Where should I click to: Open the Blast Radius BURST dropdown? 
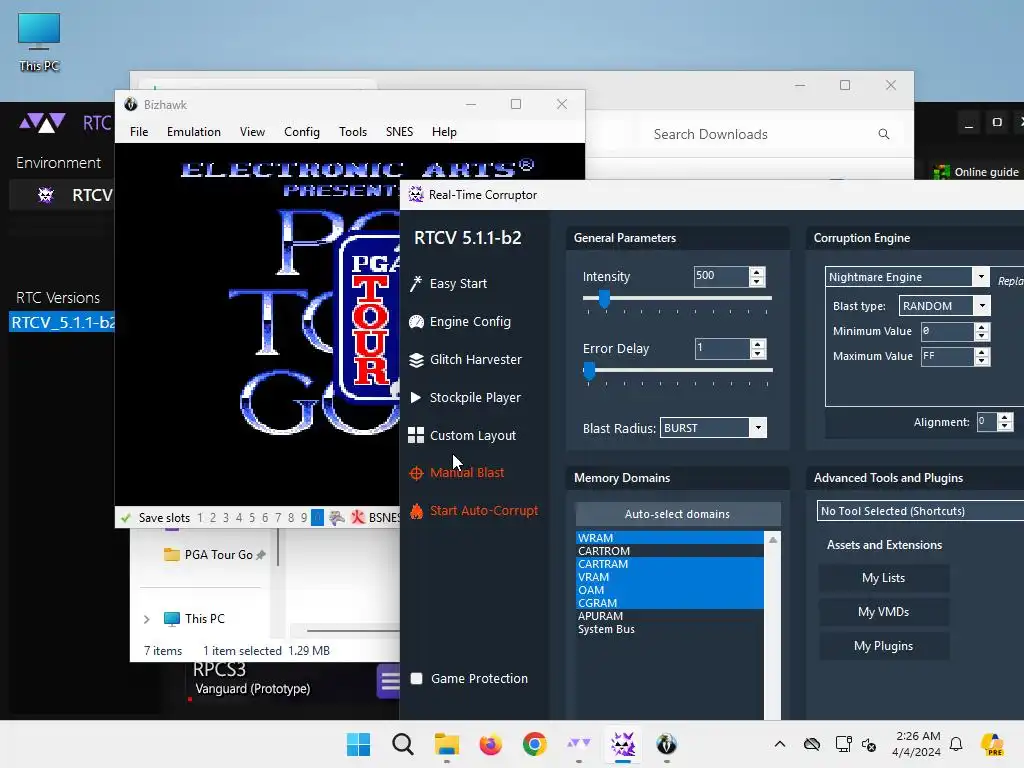pos(758,428)
